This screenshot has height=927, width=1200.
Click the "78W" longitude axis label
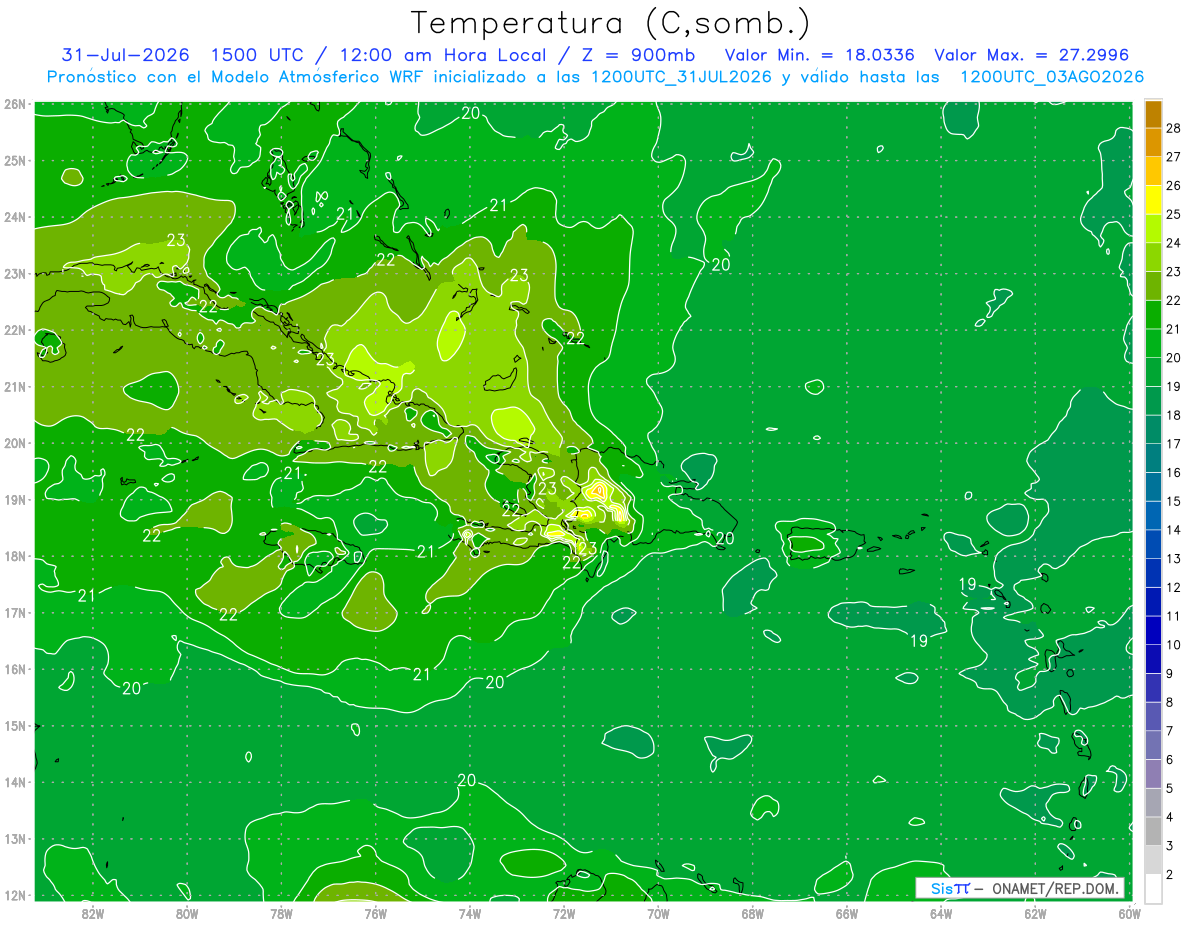point(281,913)
